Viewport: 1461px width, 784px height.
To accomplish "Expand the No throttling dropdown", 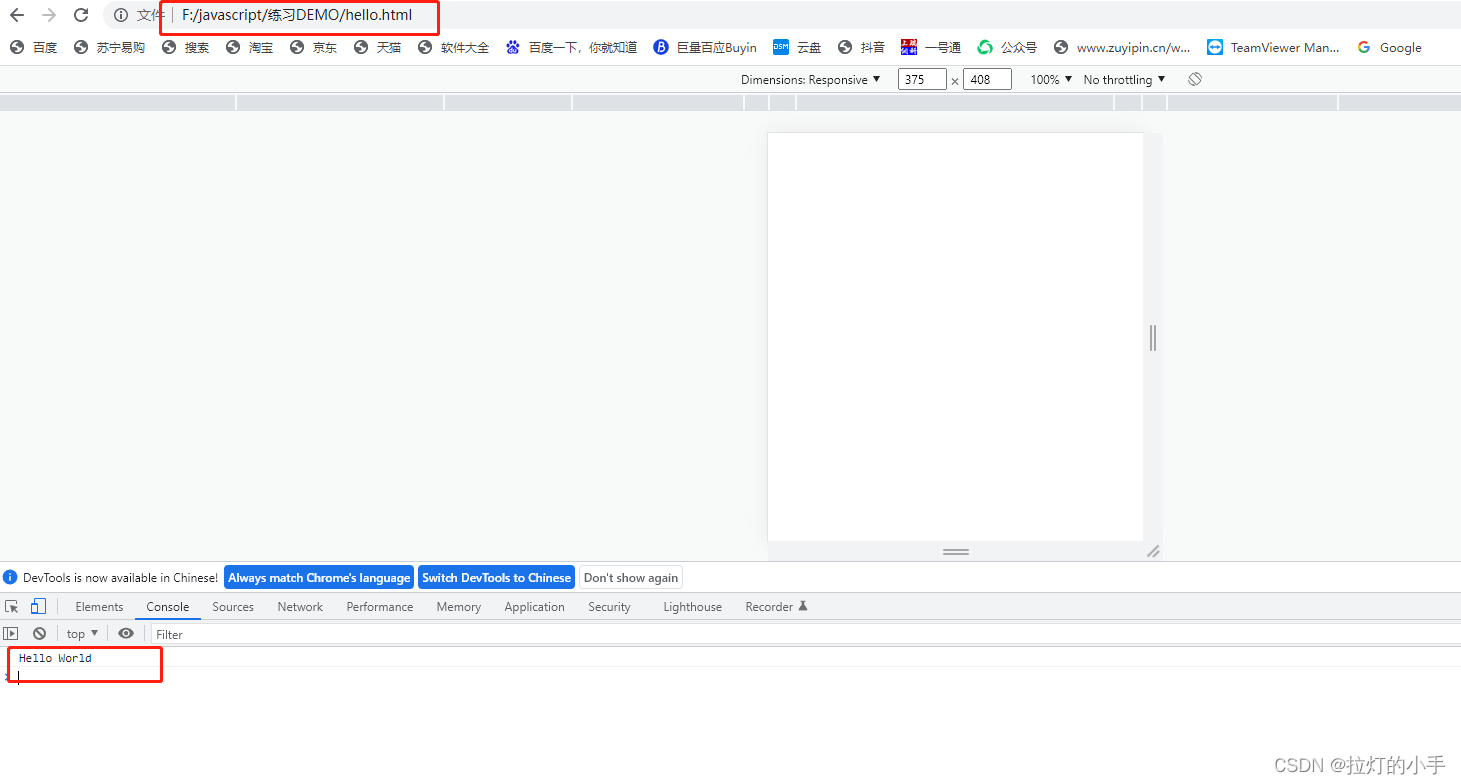I will pyautogui.click(x=1122, y=79).
